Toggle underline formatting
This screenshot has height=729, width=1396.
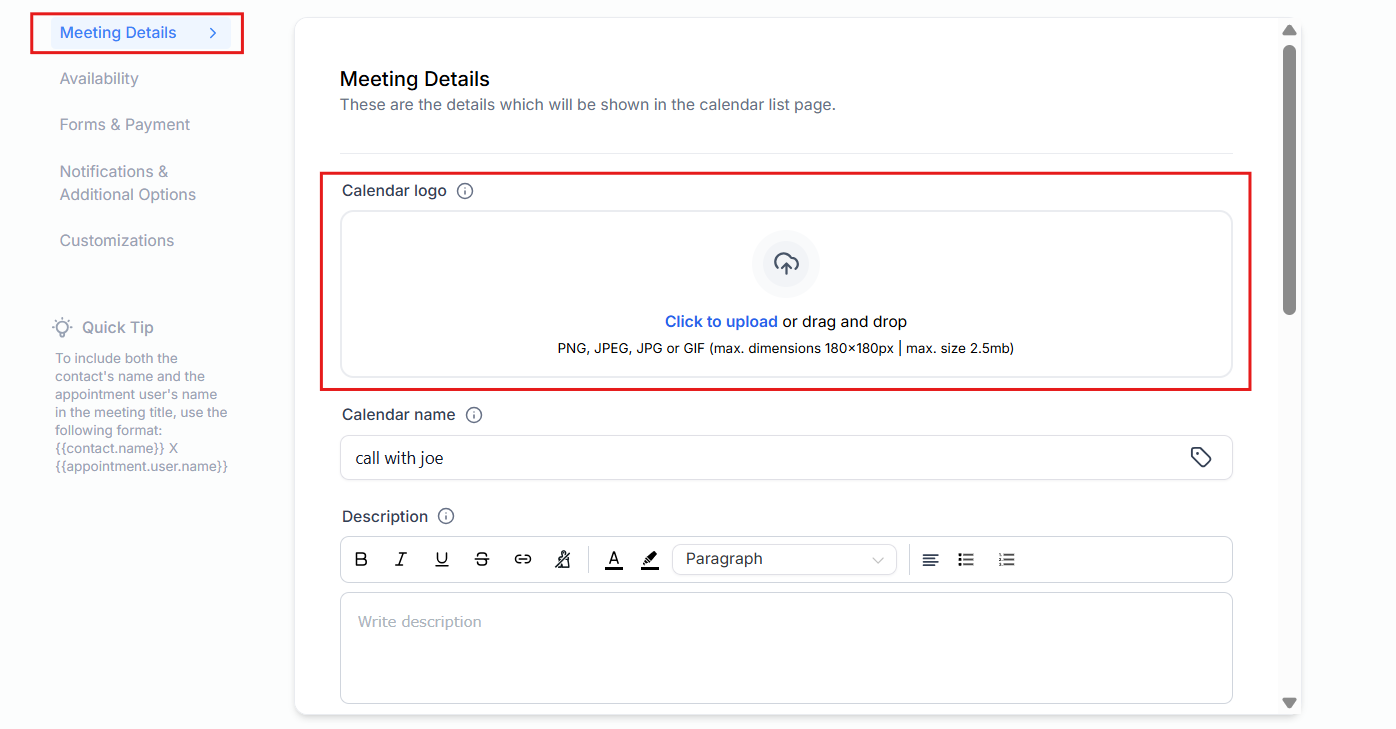point(441,559)
